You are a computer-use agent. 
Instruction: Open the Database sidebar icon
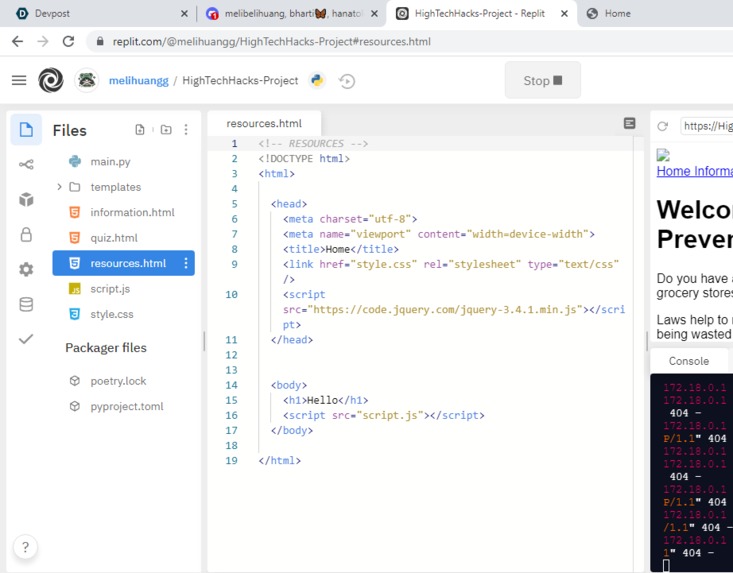pyautogui.click(x=26, y=304)
